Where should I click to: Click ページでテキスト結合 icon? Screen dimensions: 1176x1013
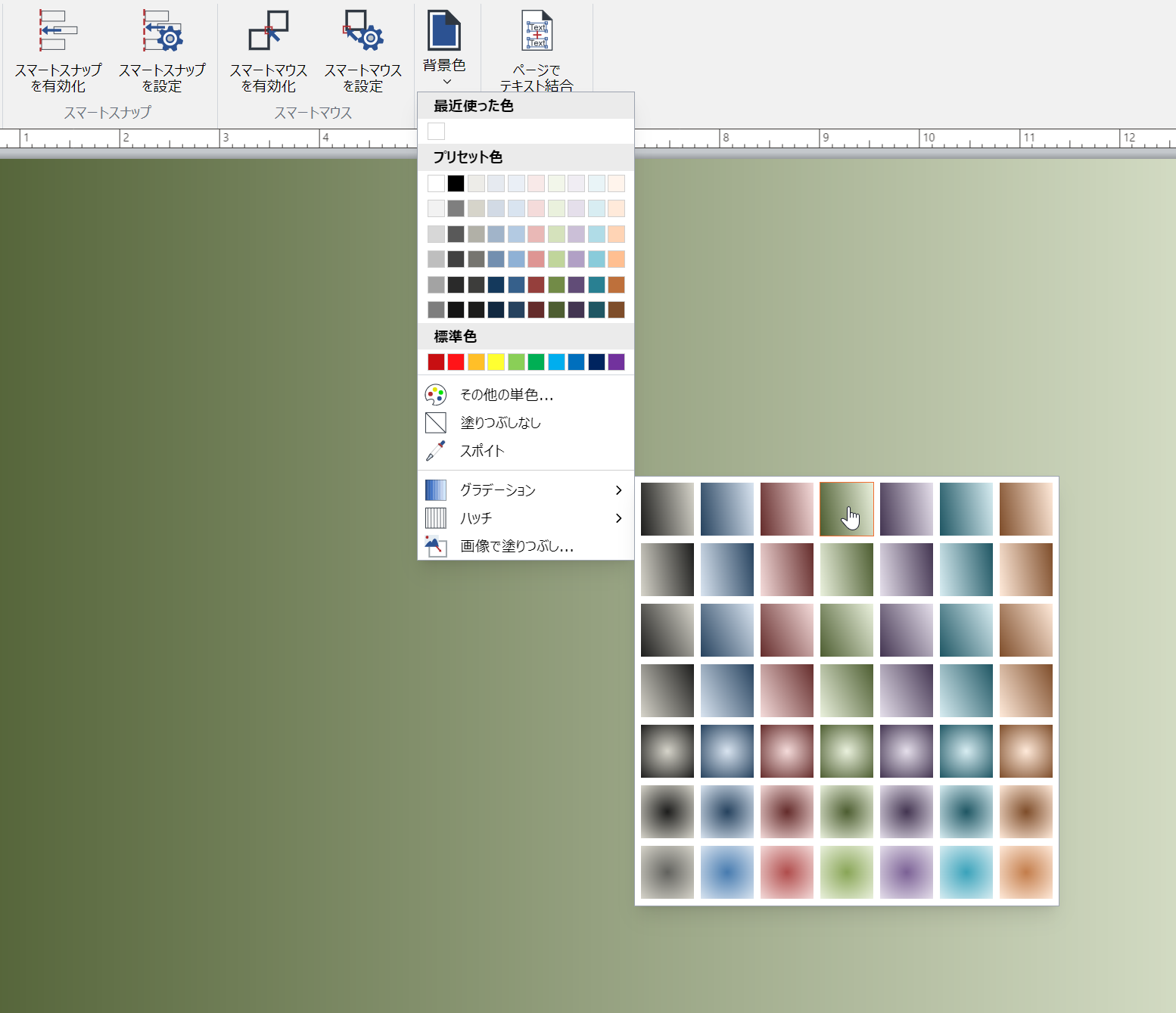pyautogui.click(x=537, y=30)
